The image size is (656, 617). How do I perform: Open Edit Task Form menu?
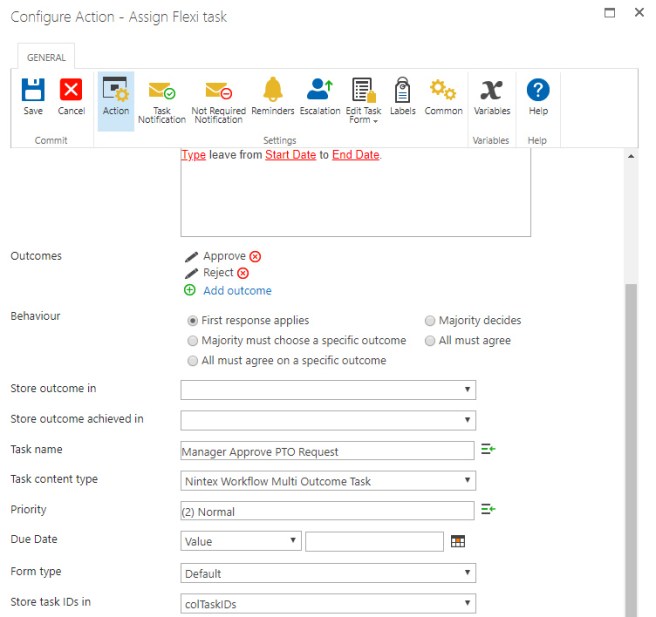[362, 101]
